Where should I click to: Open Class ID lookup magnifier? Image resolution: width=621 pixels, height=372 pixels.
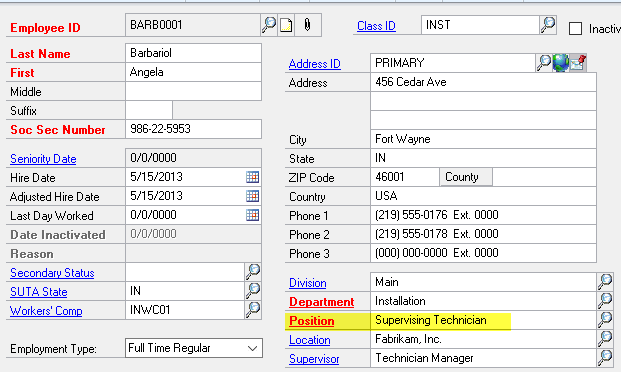coord(548,25)
